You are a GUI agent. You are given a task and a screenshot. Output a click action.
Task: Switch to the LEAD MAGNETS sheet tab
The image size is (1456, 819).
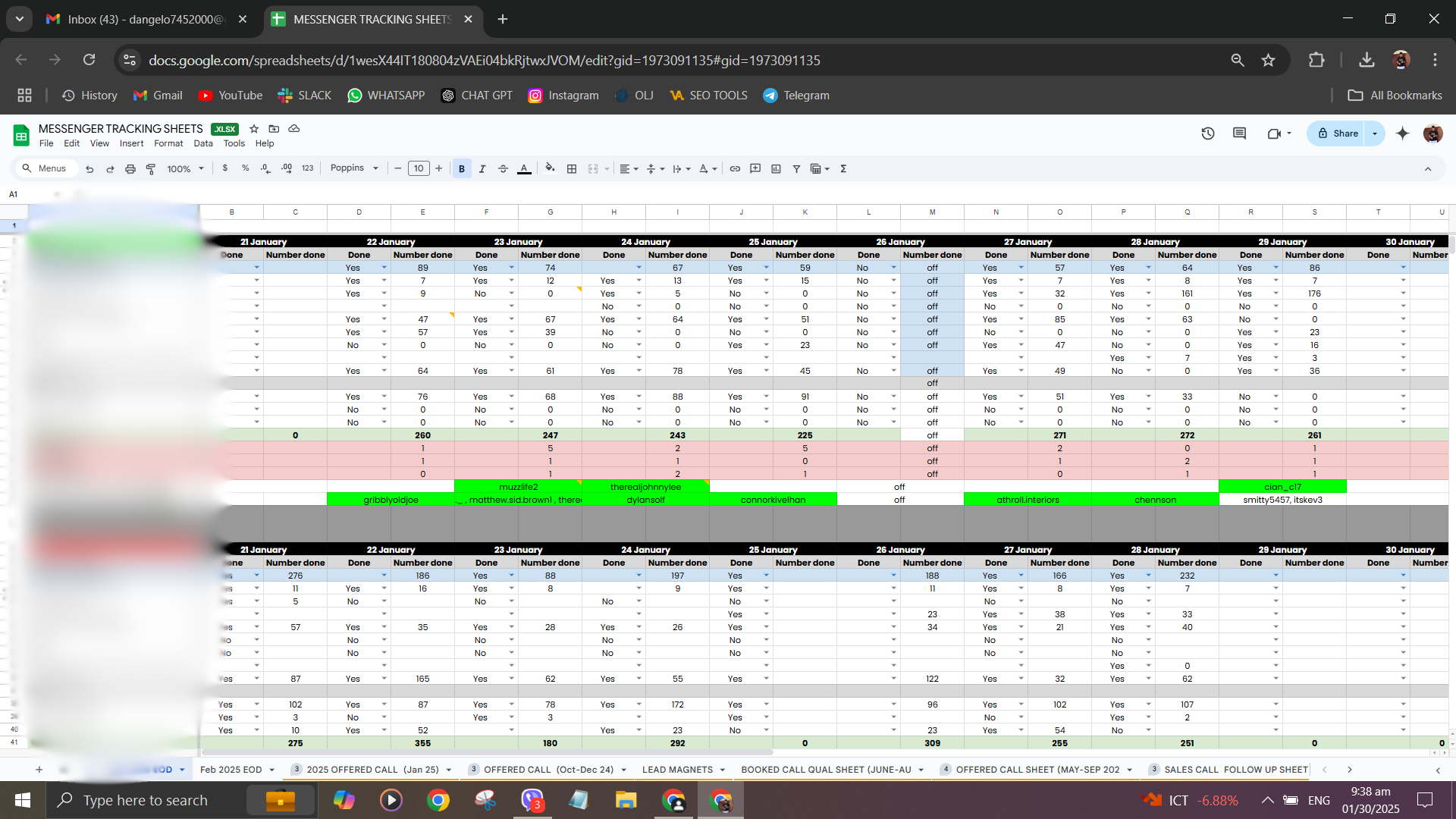677,770
